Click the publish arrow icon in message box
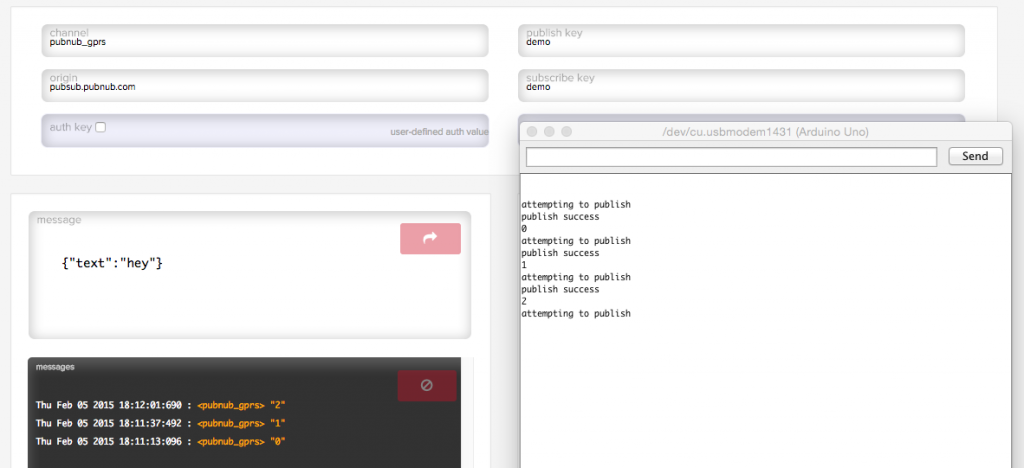This screenshot has height=468, width=1024. coord(430,239)
